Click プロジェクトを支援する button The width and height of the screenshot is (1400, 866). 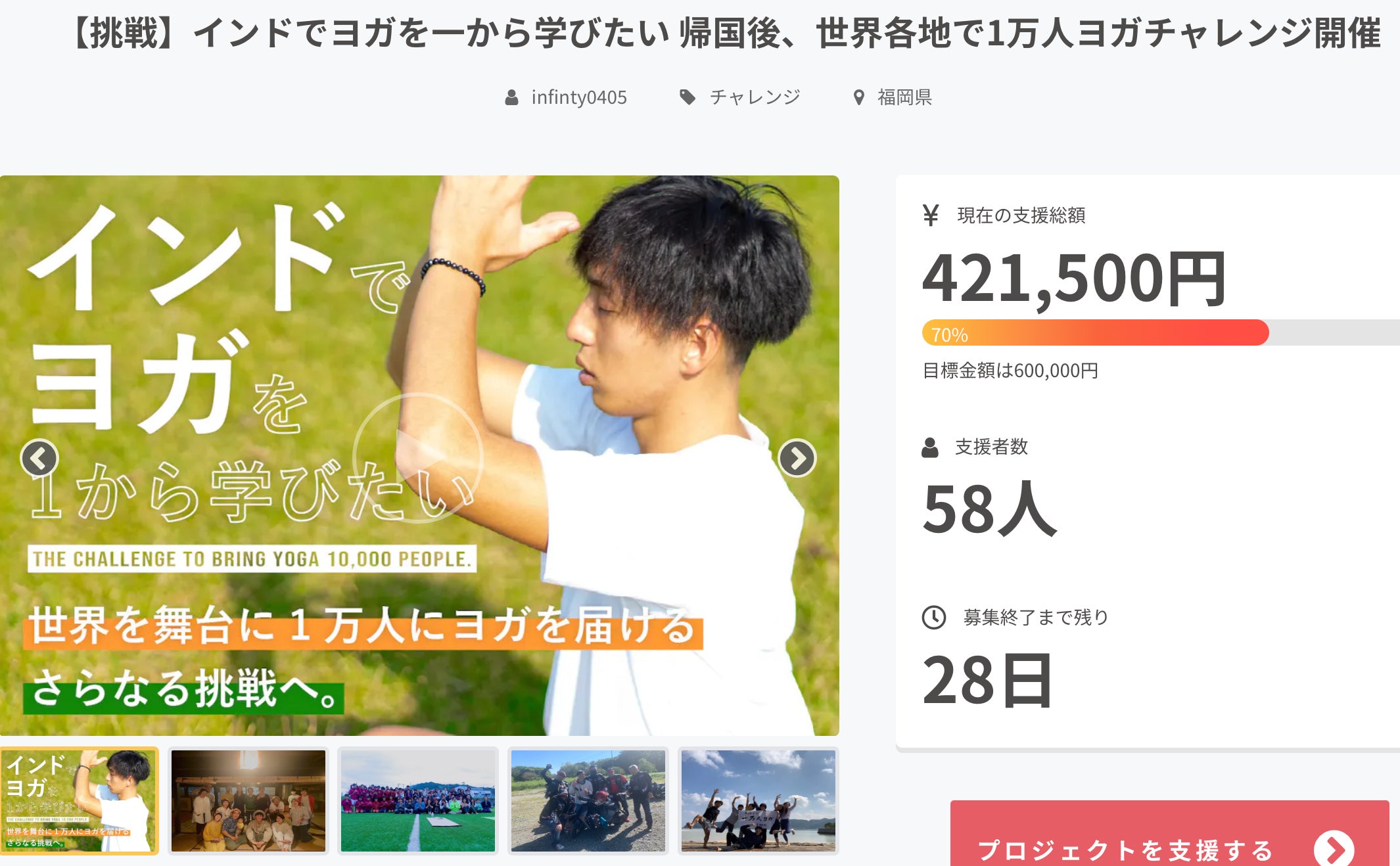click(1170, 834)
